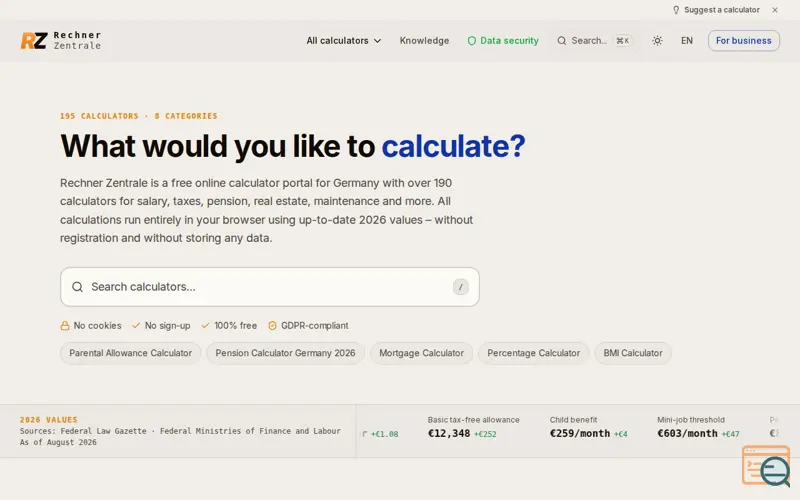Click the magnifier icon in header search
Screen dimensions: 800x500
coord(562,40)
